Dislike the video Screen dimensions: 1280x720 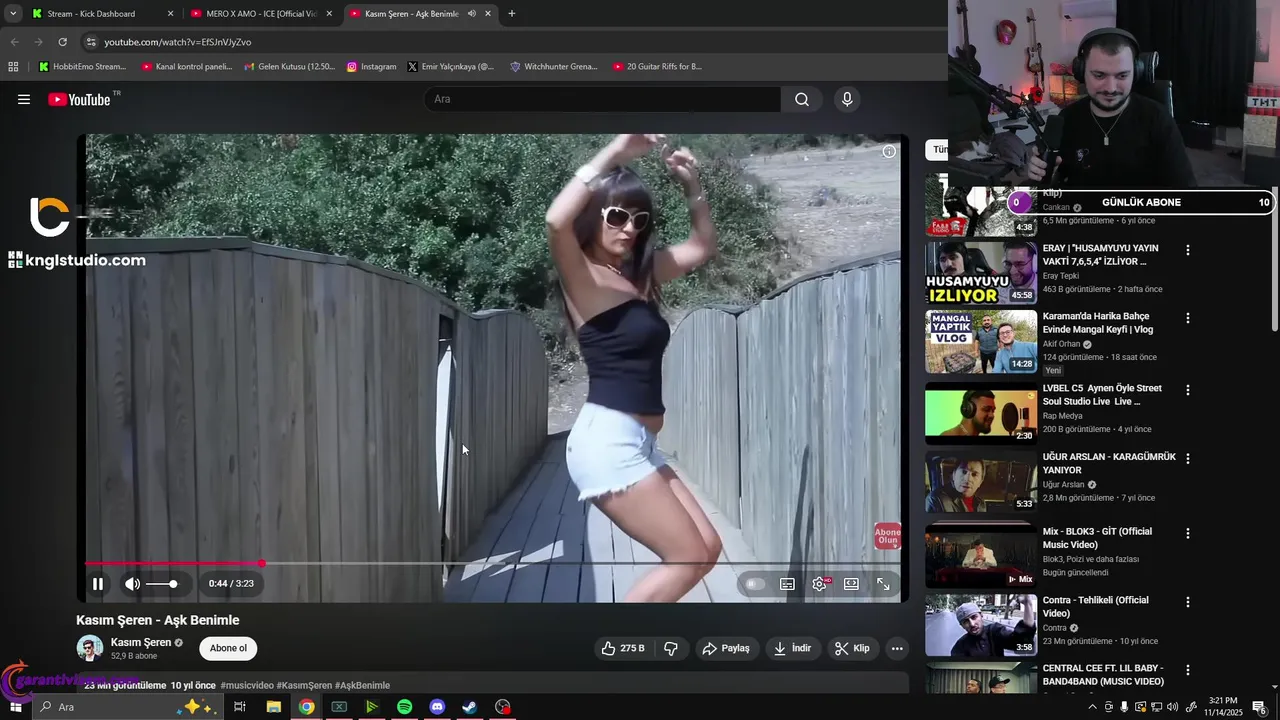[671, 648]
